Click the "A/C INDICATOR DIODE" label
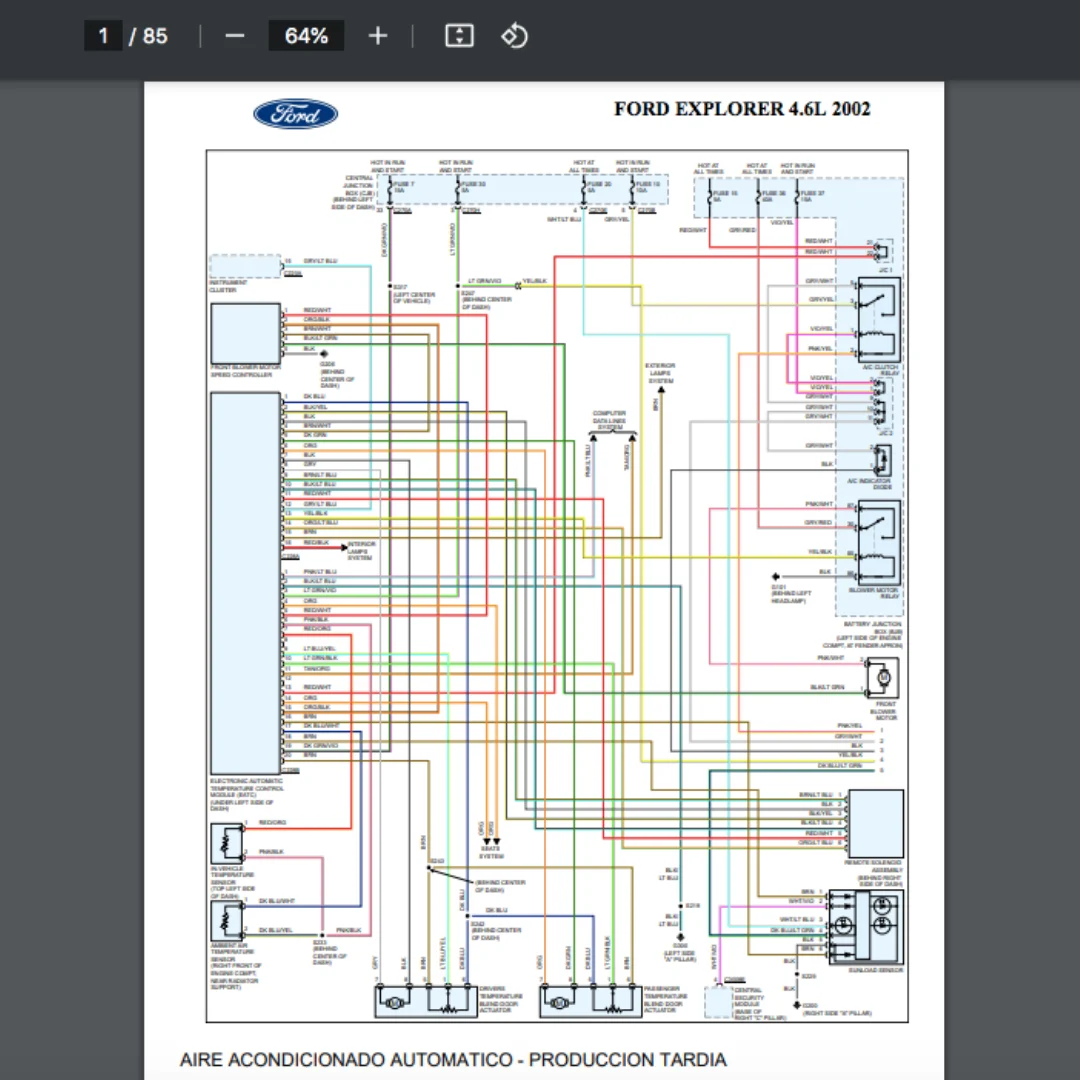 870,484
